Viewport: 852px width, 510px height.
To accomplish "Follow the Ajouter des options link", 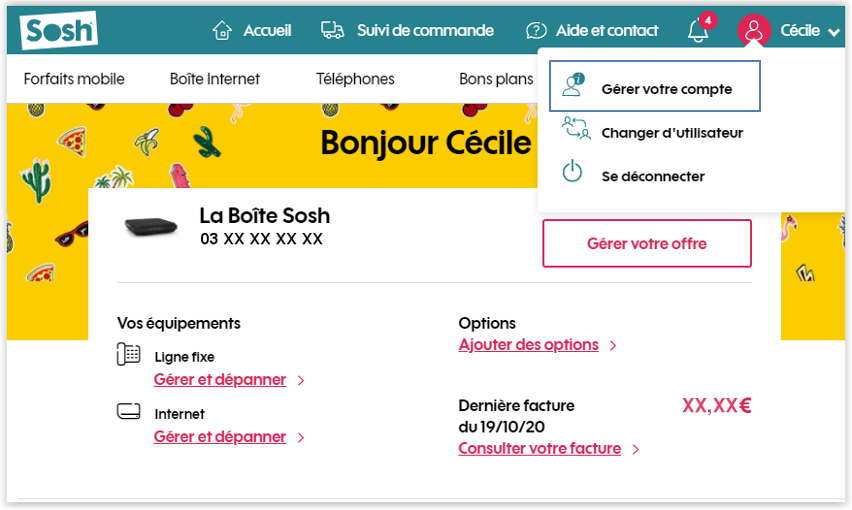I will point(528,345).
